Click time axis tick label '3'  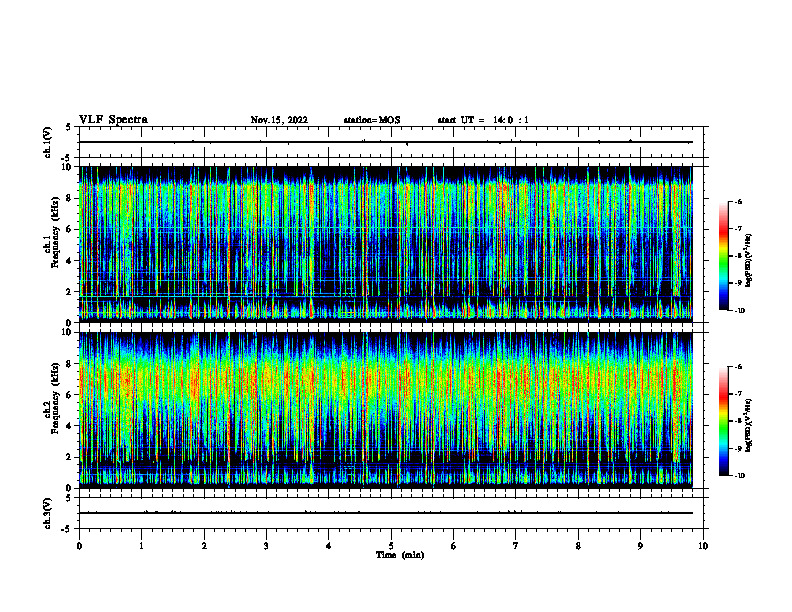pos(266,546)
